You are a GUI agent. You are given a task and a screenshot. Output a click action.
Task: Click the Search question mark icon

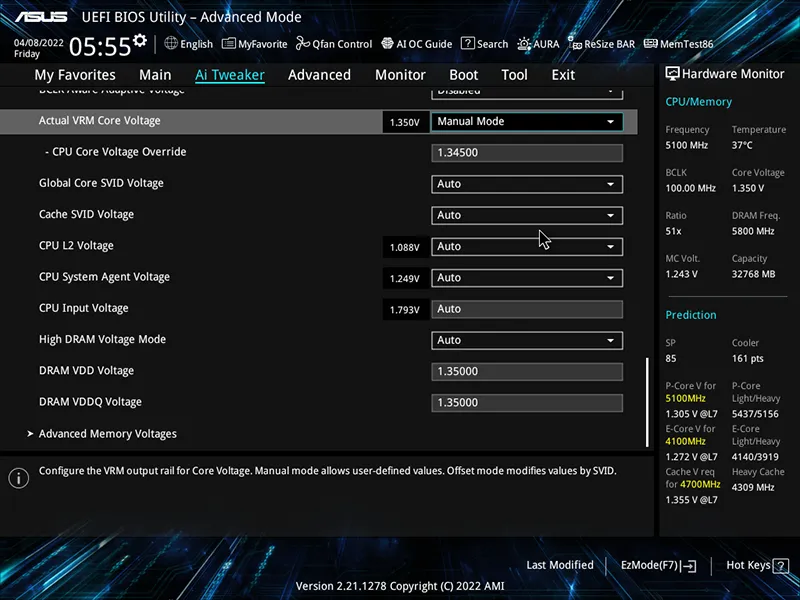pyautogui.click(x=467, y=43)
